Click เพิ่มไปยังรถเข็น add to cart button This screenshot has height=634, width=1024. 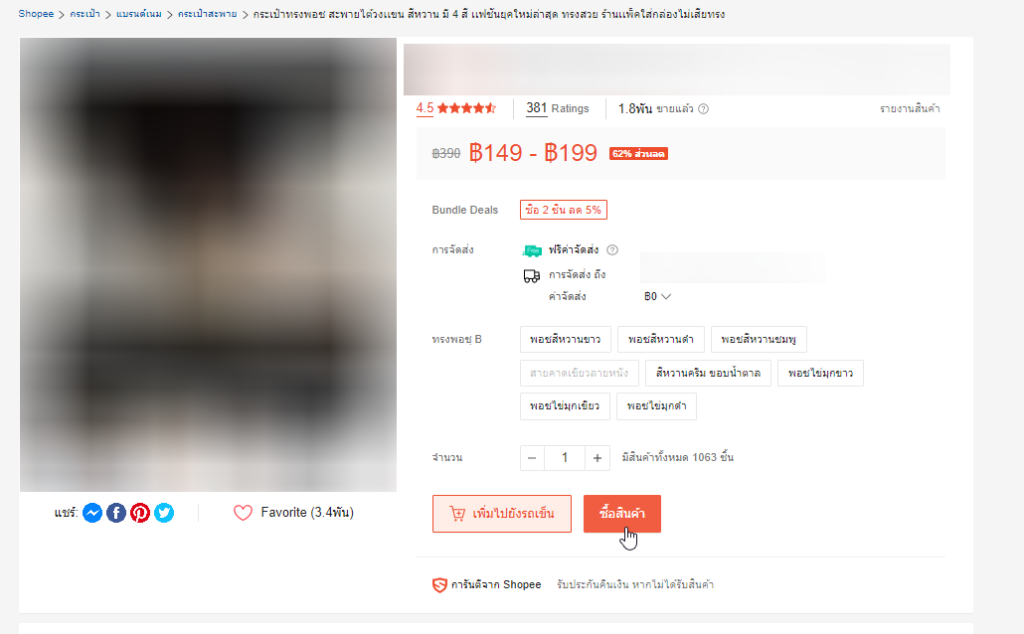[502, 514]
